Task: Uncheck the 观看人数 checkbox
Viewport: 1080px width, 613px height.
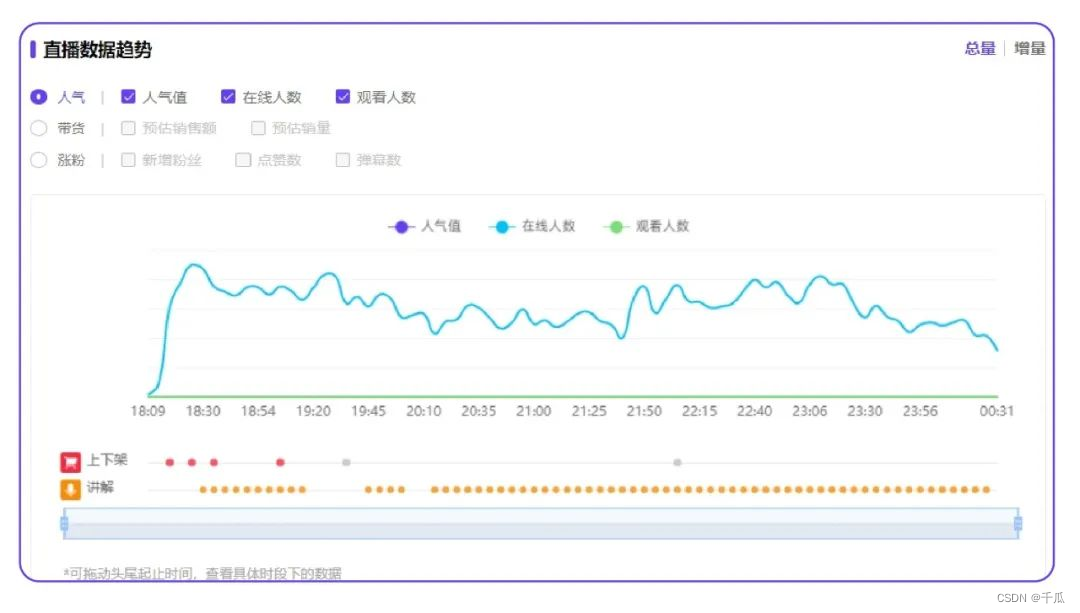Action: tap(342, 96)
